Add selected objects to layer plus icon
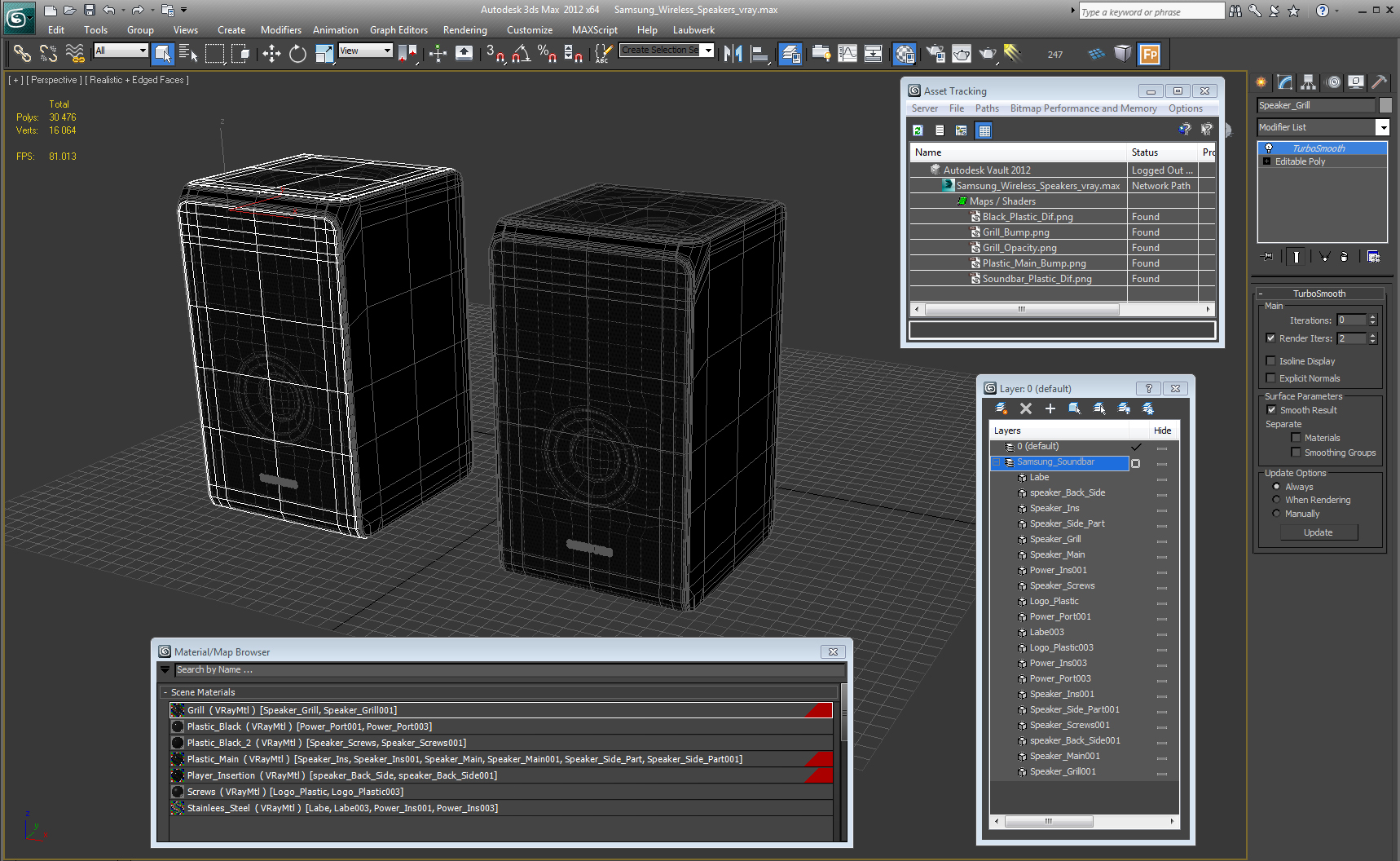 point(1050,408)
